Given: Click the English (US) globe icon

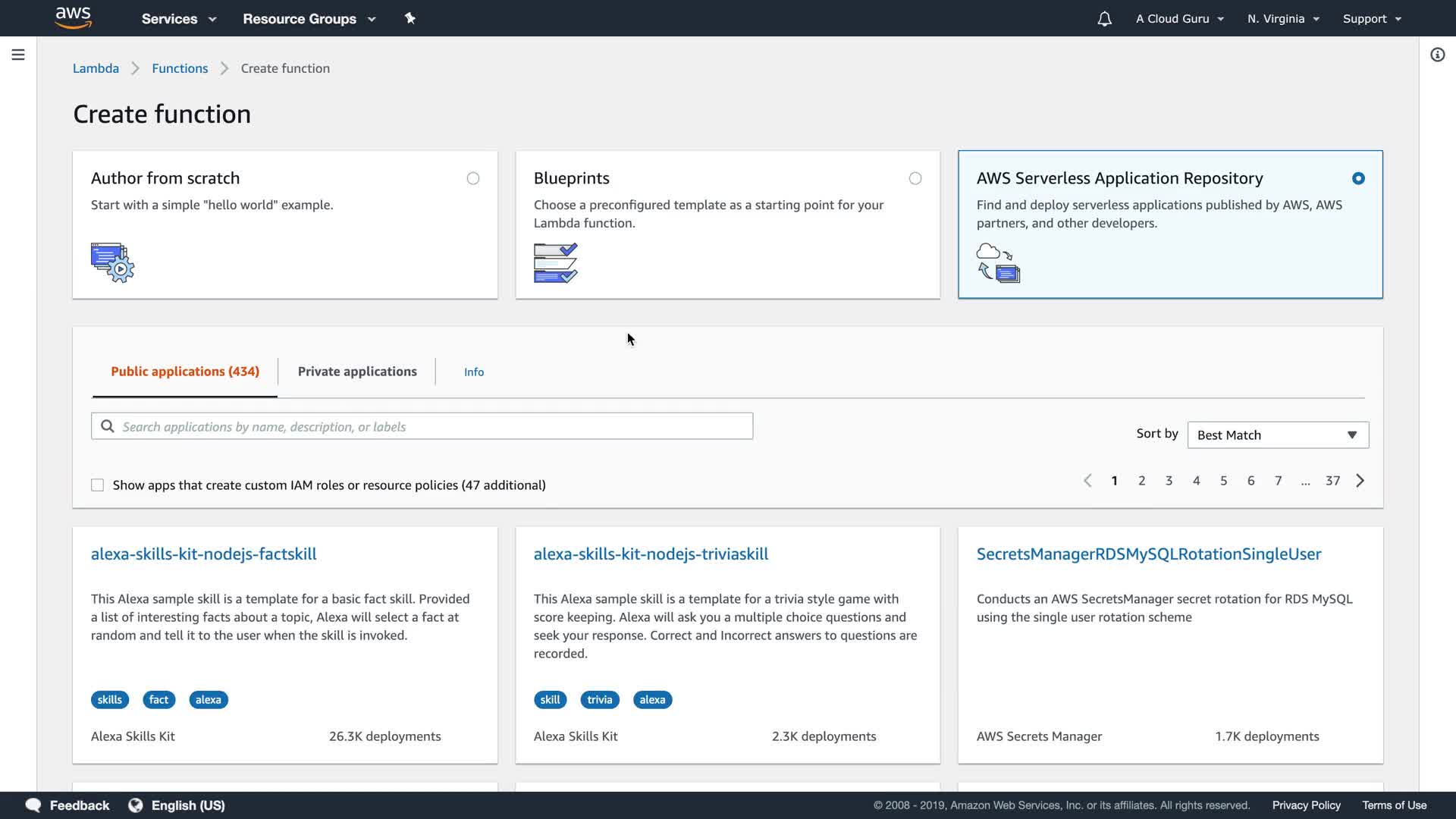Looking at the screenshot, I should tap(136, 805).
